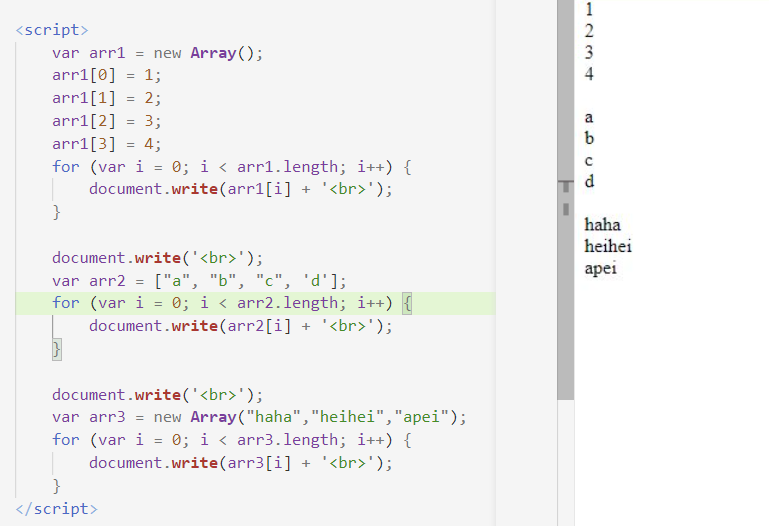This screenshot has height=526, width=769.
Task: Click the document.write(arr1[i]) line
Action: (x=241, y=189)
